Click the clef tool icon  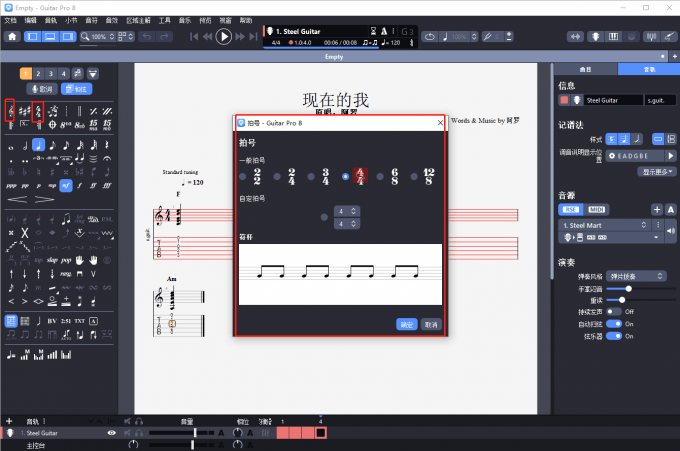[10, 111]
